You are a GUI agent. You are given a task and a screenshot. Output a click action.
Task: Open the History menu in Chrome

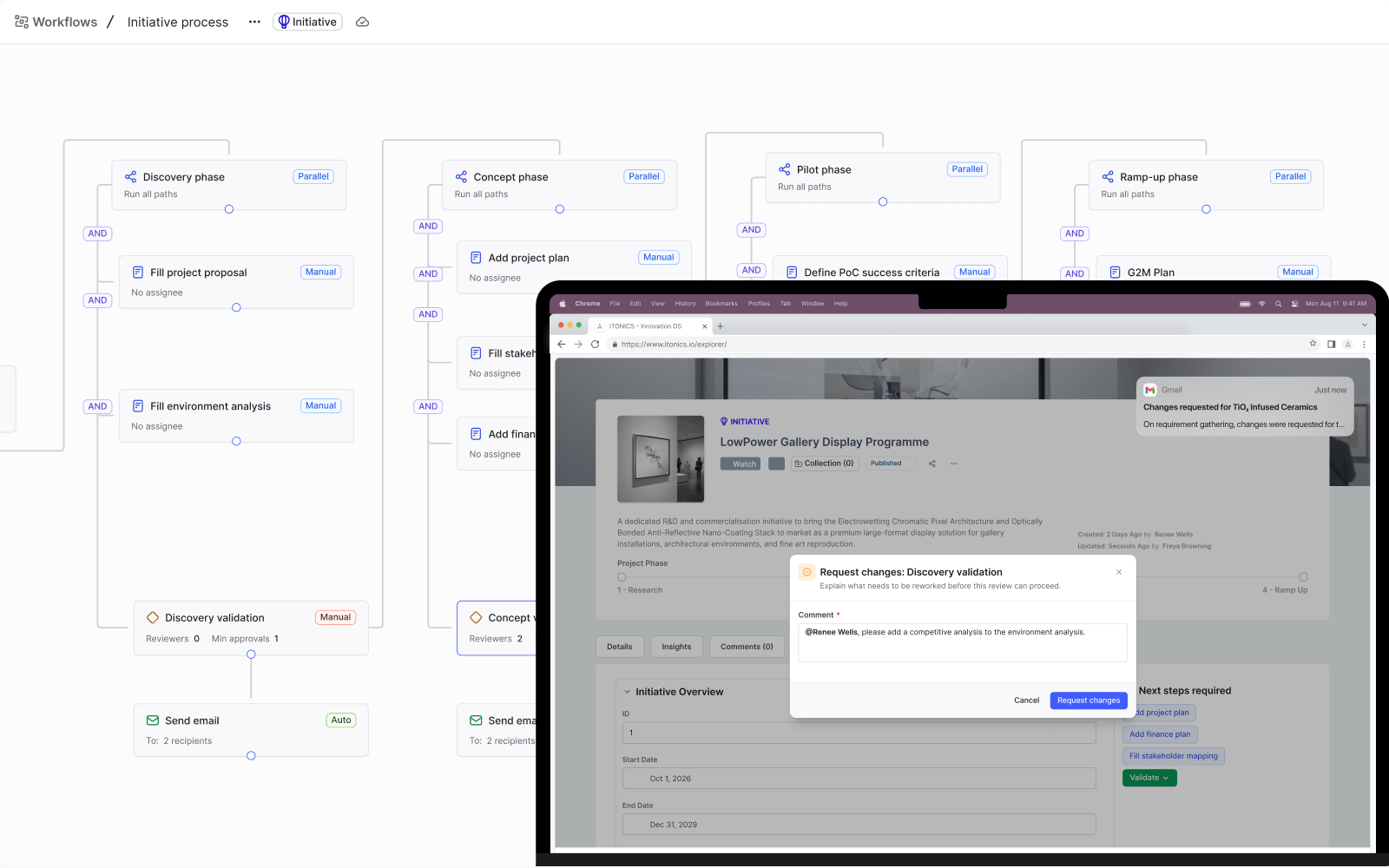[x=685, y=304]
